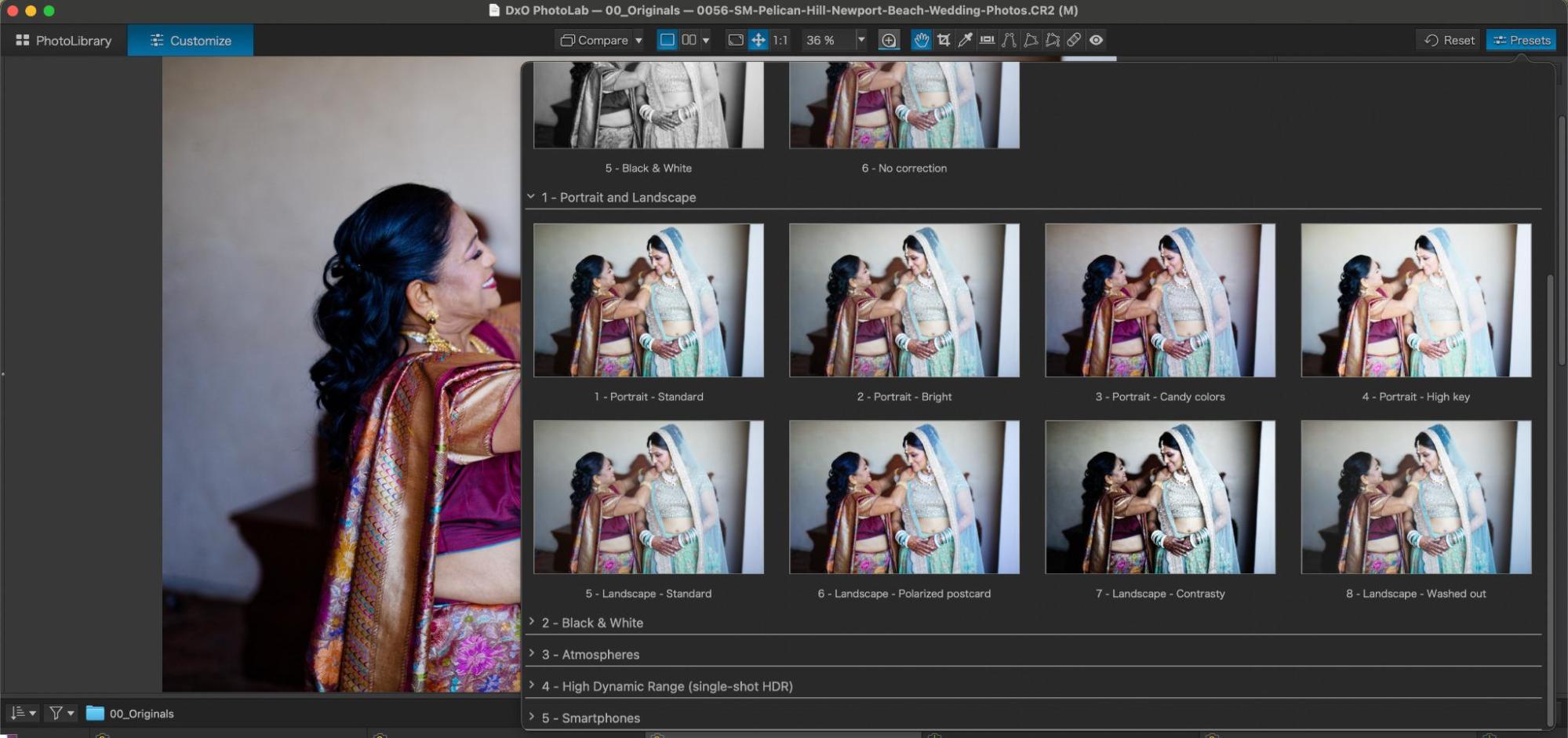The image size is (1568, 738).
Task: Open the 36 % zoom level dropdown
Action: (860, 40)
